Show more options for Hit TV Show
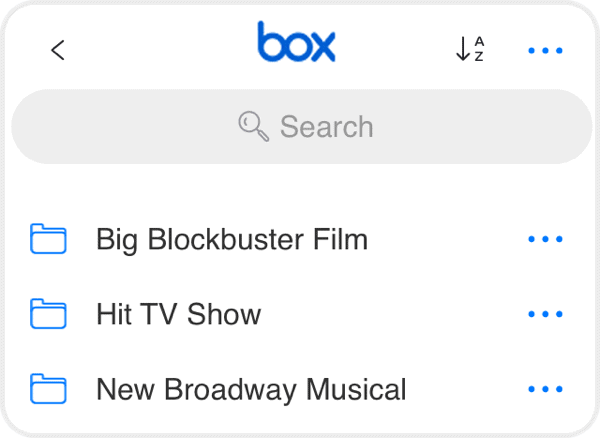The image size is (600, 438). pos(545,314)
